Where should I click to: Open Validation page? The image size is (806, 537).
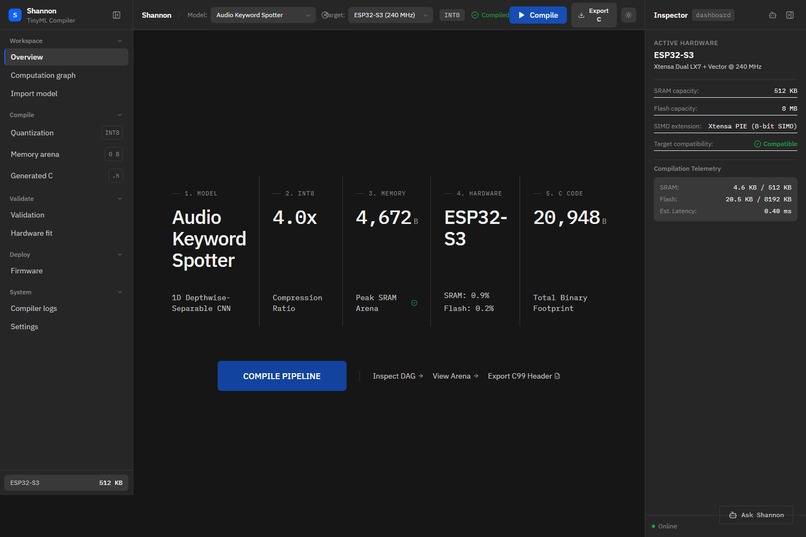(66, 215)
